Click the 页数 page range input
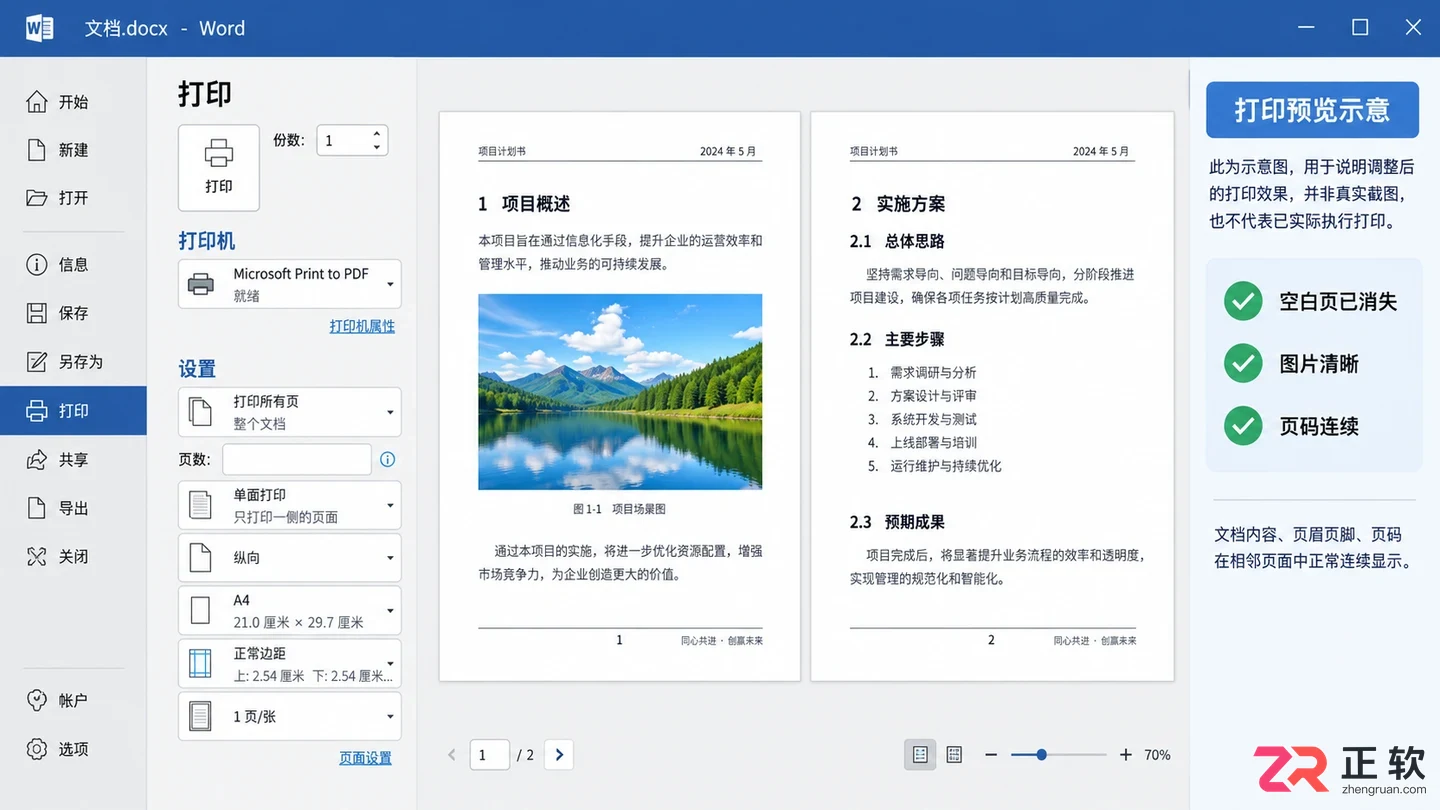This screenshot has height=810, width=1440. 297,460
